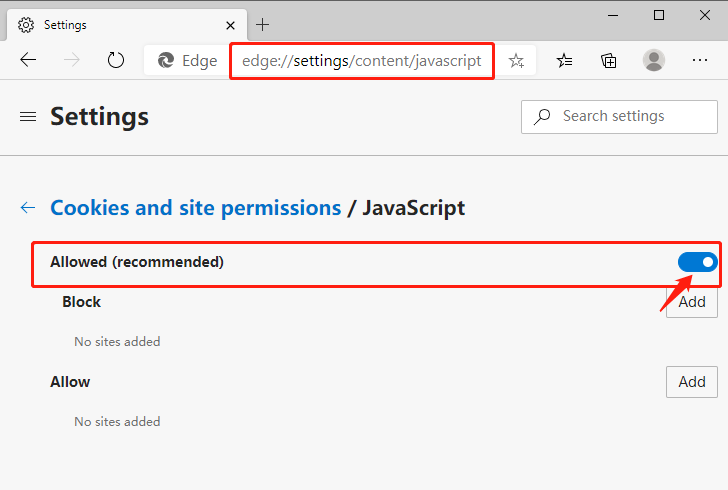728x490 pixels.
Task: Close the Edge window
Action: click(704, 15)
